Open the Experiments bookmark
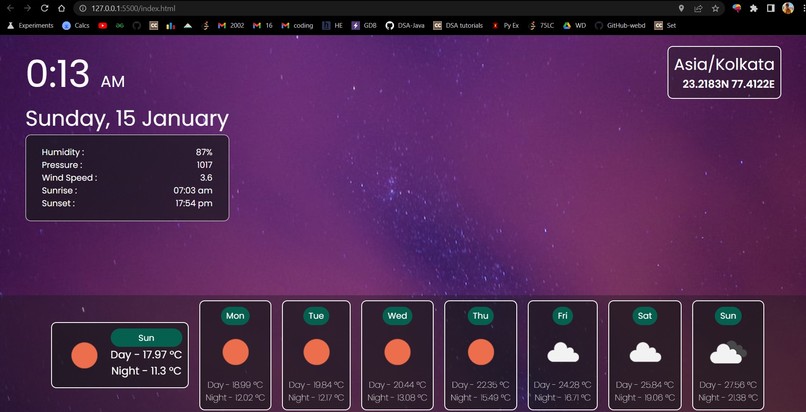 pyautogui.click(x=30, y=25)
